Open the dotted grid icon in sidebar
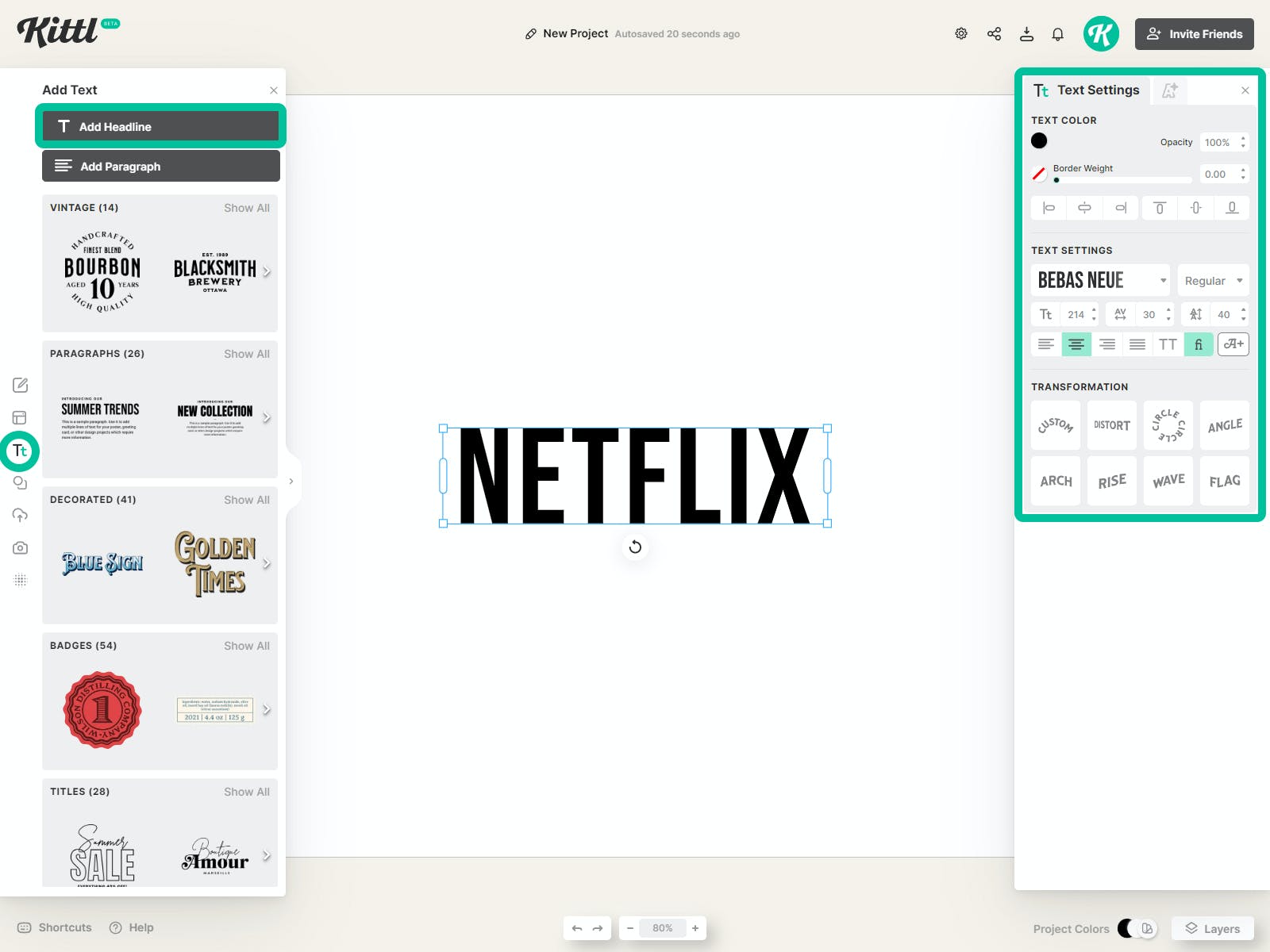Viewport: 1270px width, 952px height. pos(20,580)
